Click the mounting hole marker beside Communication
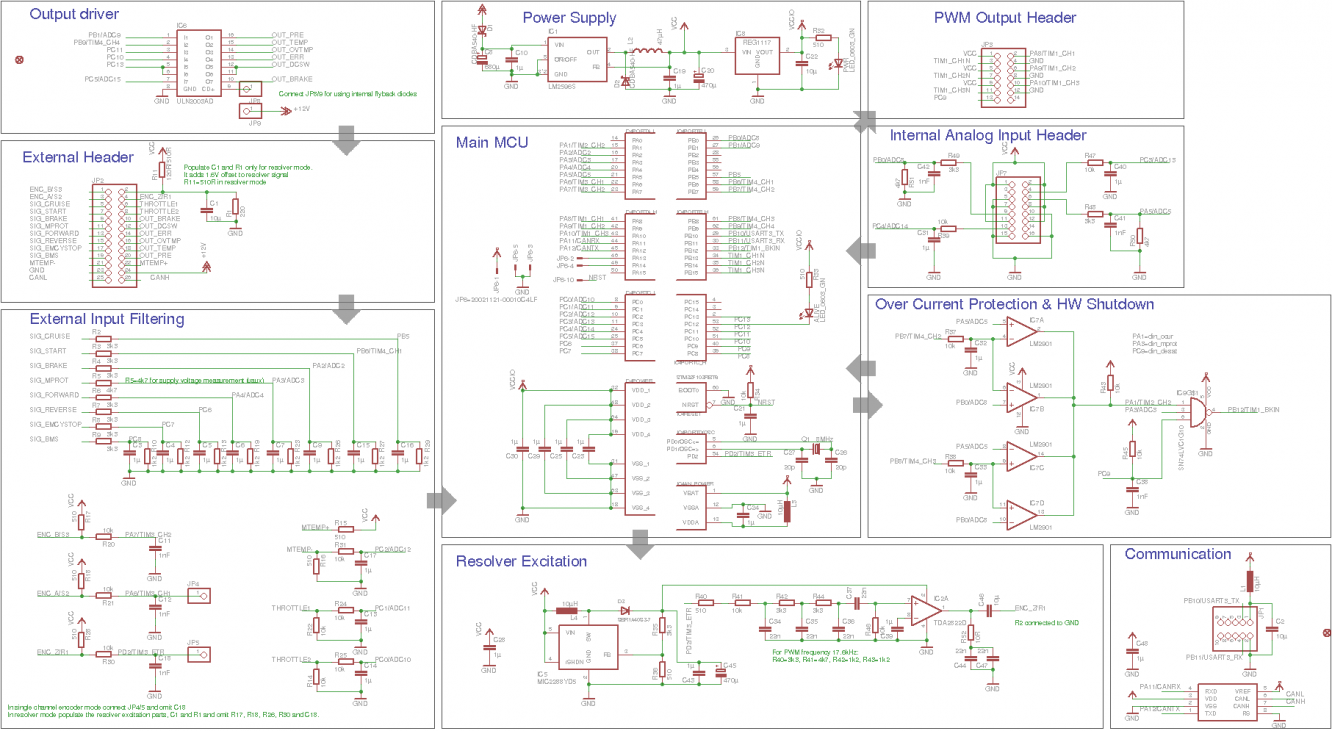 click(x=1326, y=632)
